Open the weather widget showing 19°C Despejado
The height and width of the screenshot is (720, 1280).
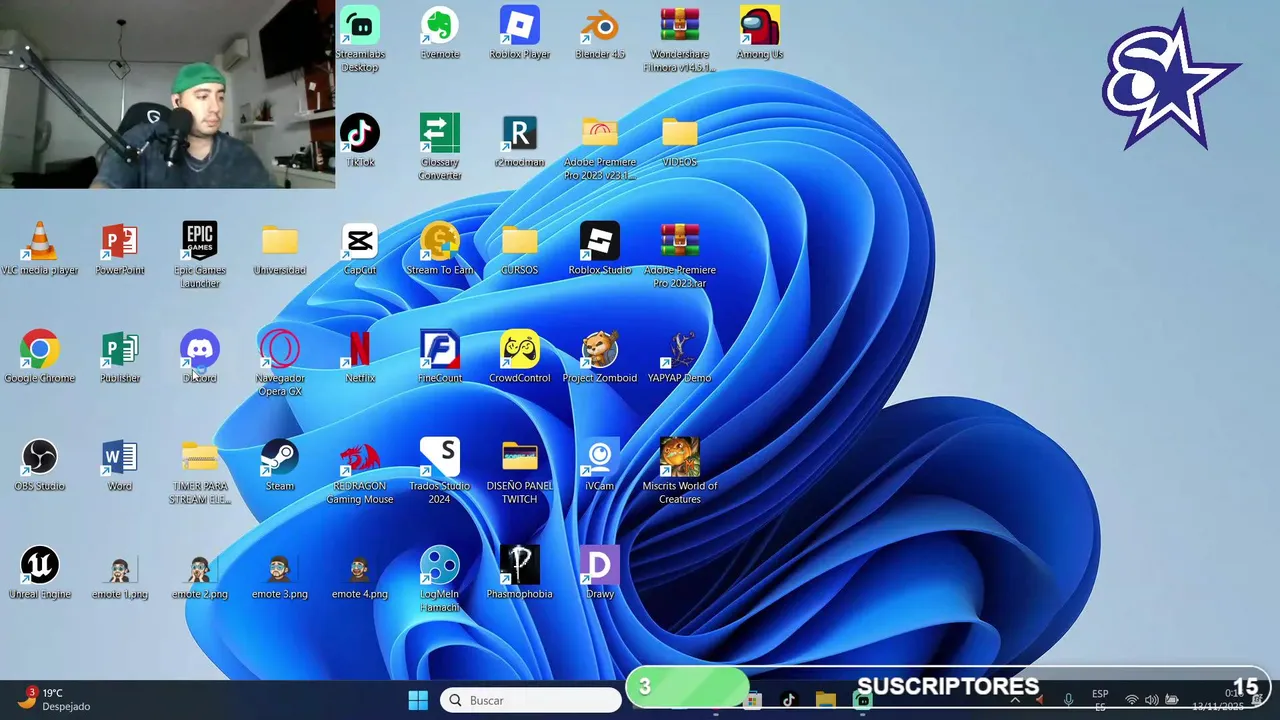coord(56,699)
